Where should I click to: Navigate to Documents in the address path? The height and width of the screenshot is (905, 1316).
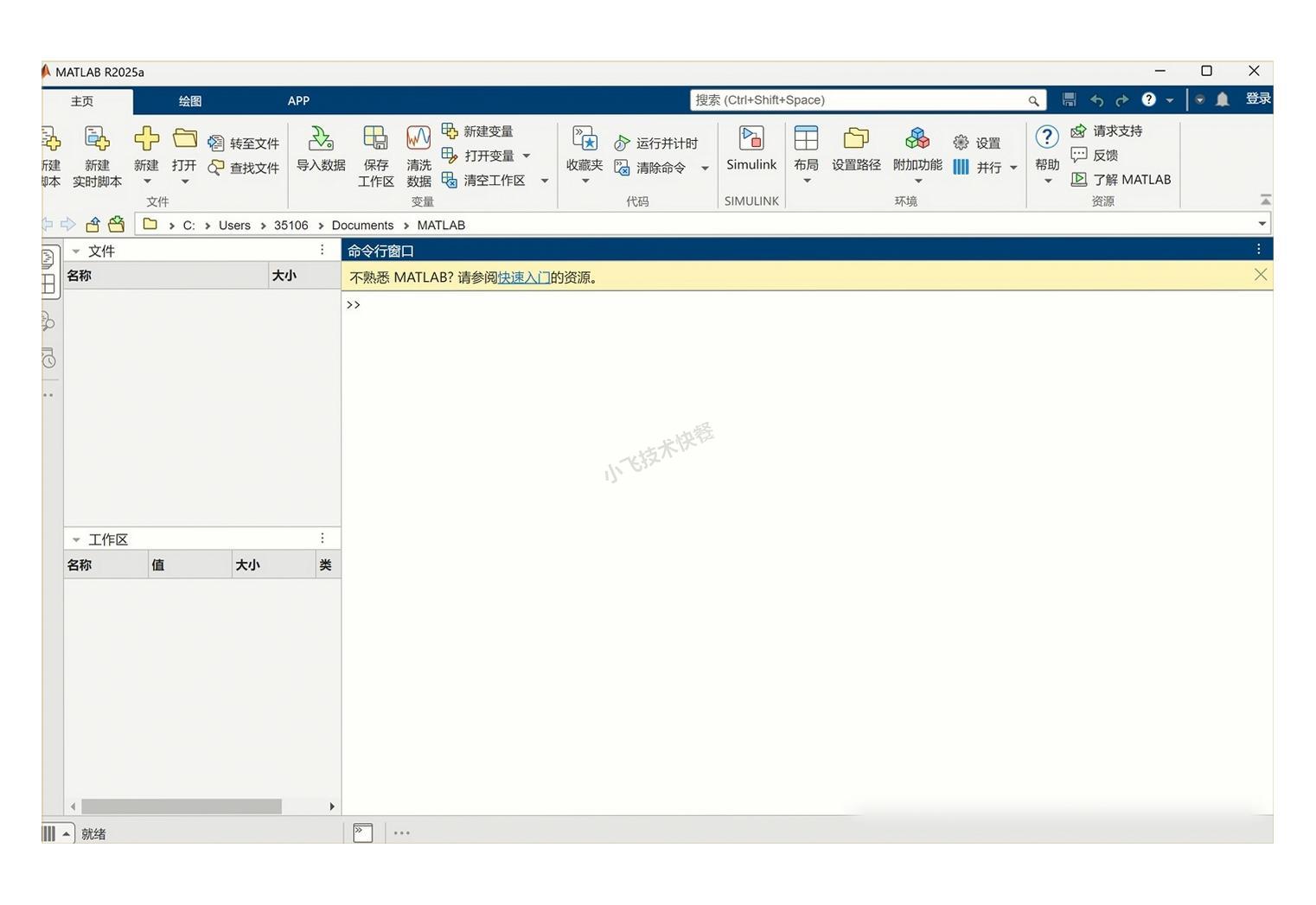click(x=362, y=226)
